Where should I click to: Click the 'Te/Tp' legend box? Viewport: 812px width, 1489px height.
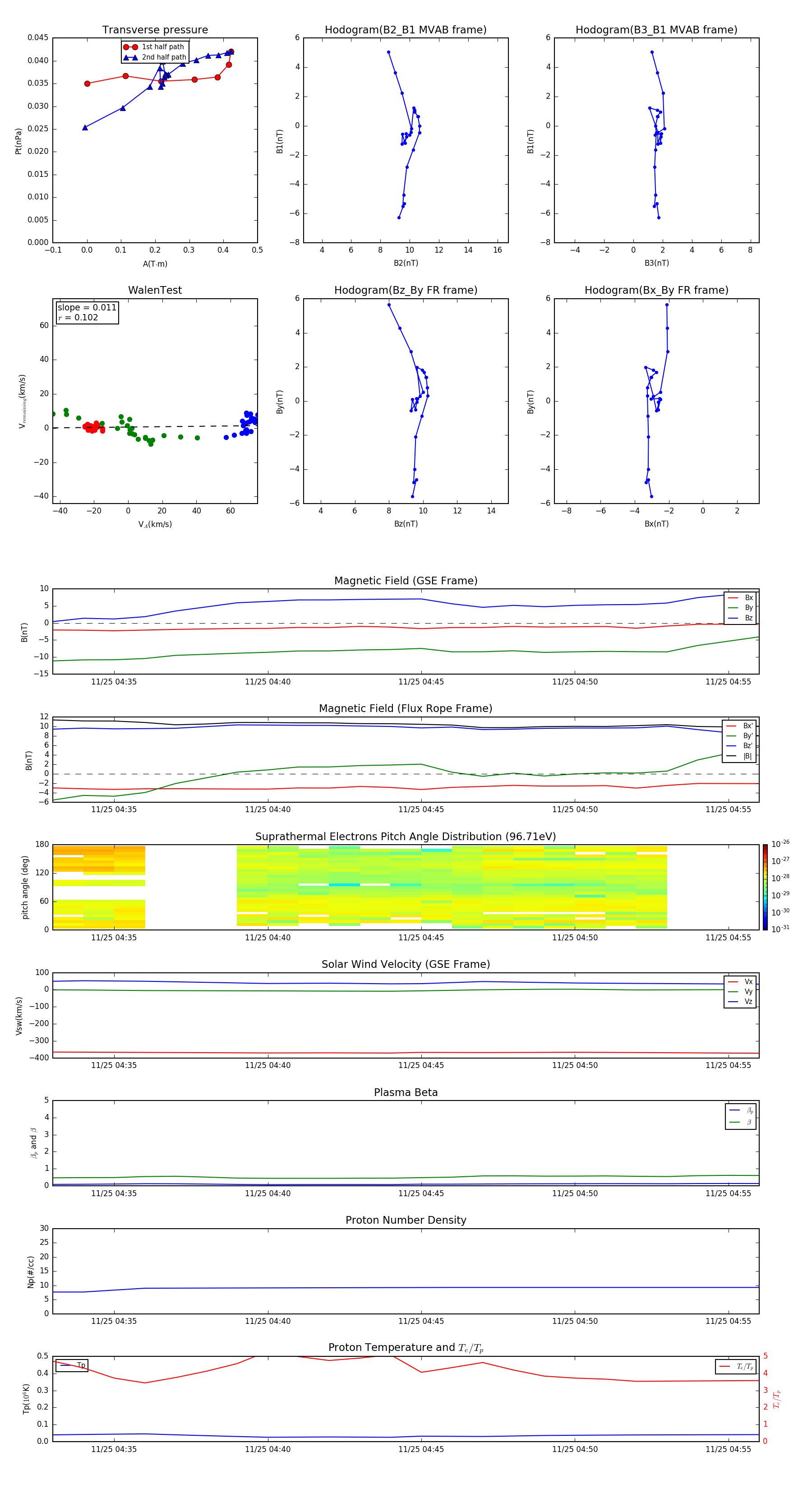735,1366
